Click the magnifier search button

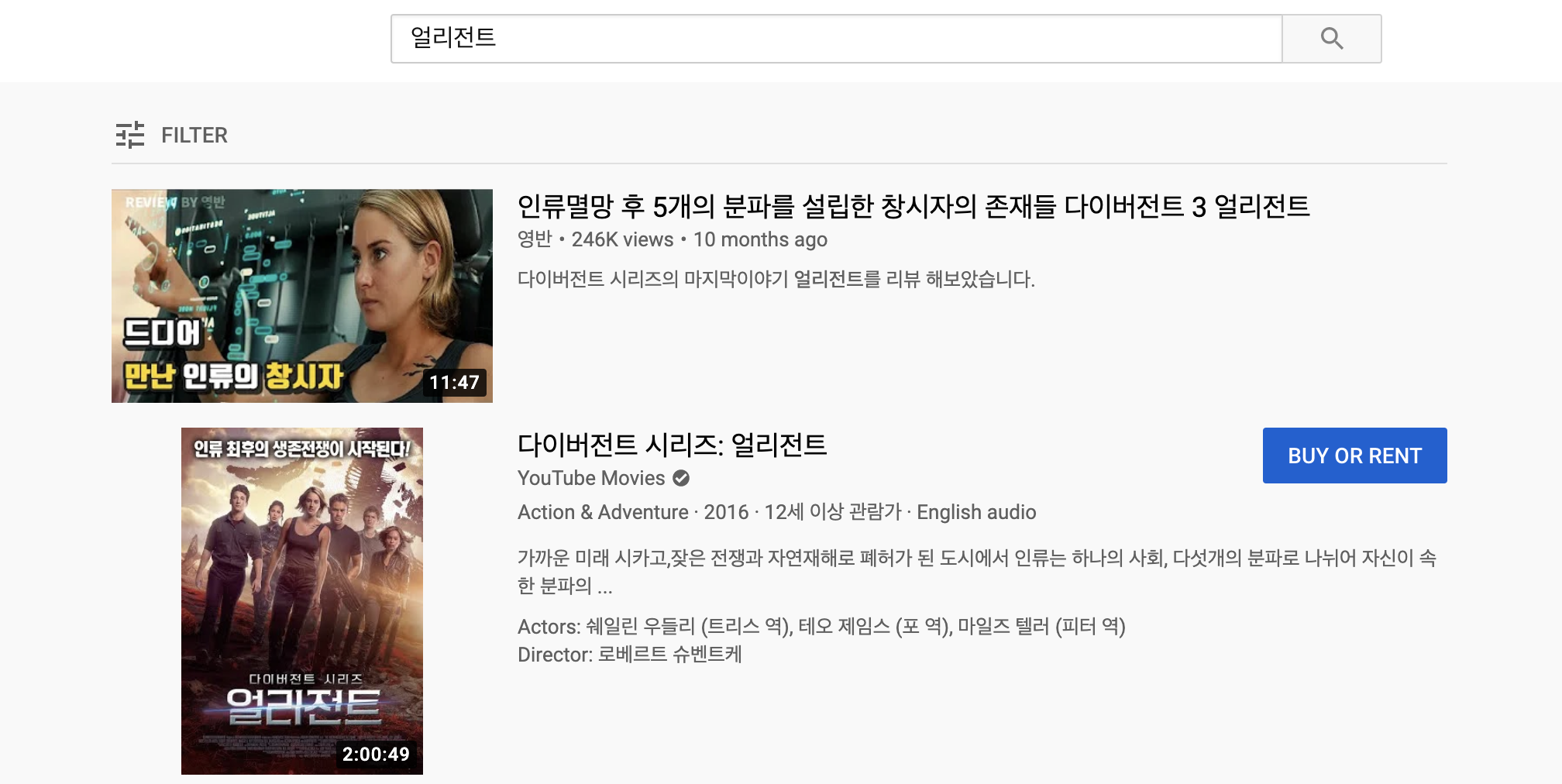pos(1331,38)
